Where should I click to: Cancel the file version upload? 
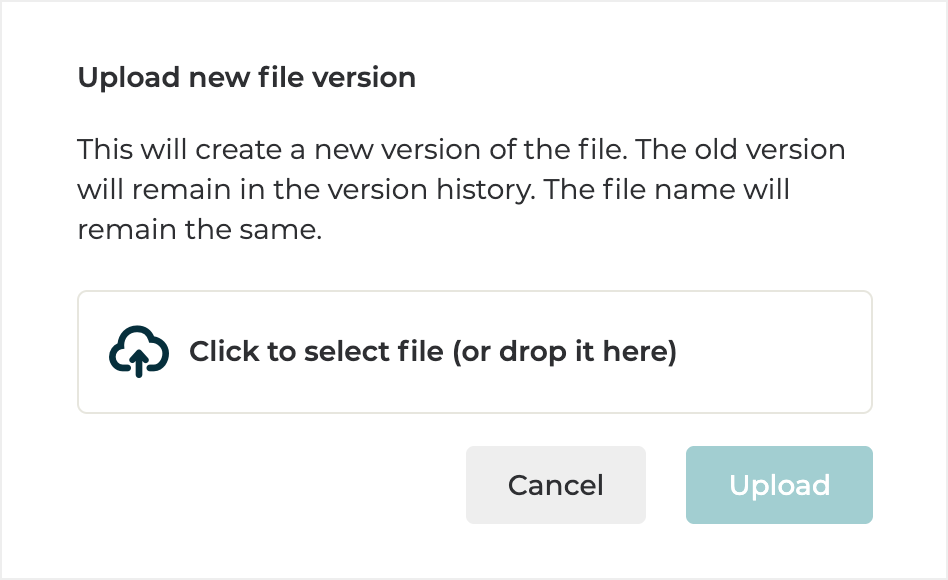click(555, 485)
